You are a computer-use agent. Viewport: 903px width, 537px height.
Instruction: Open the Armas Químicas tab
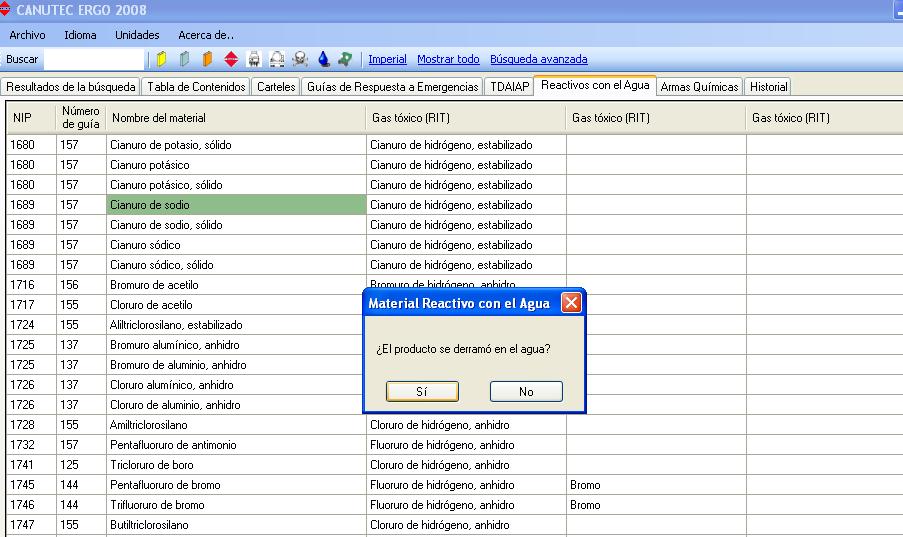[699, 86]
